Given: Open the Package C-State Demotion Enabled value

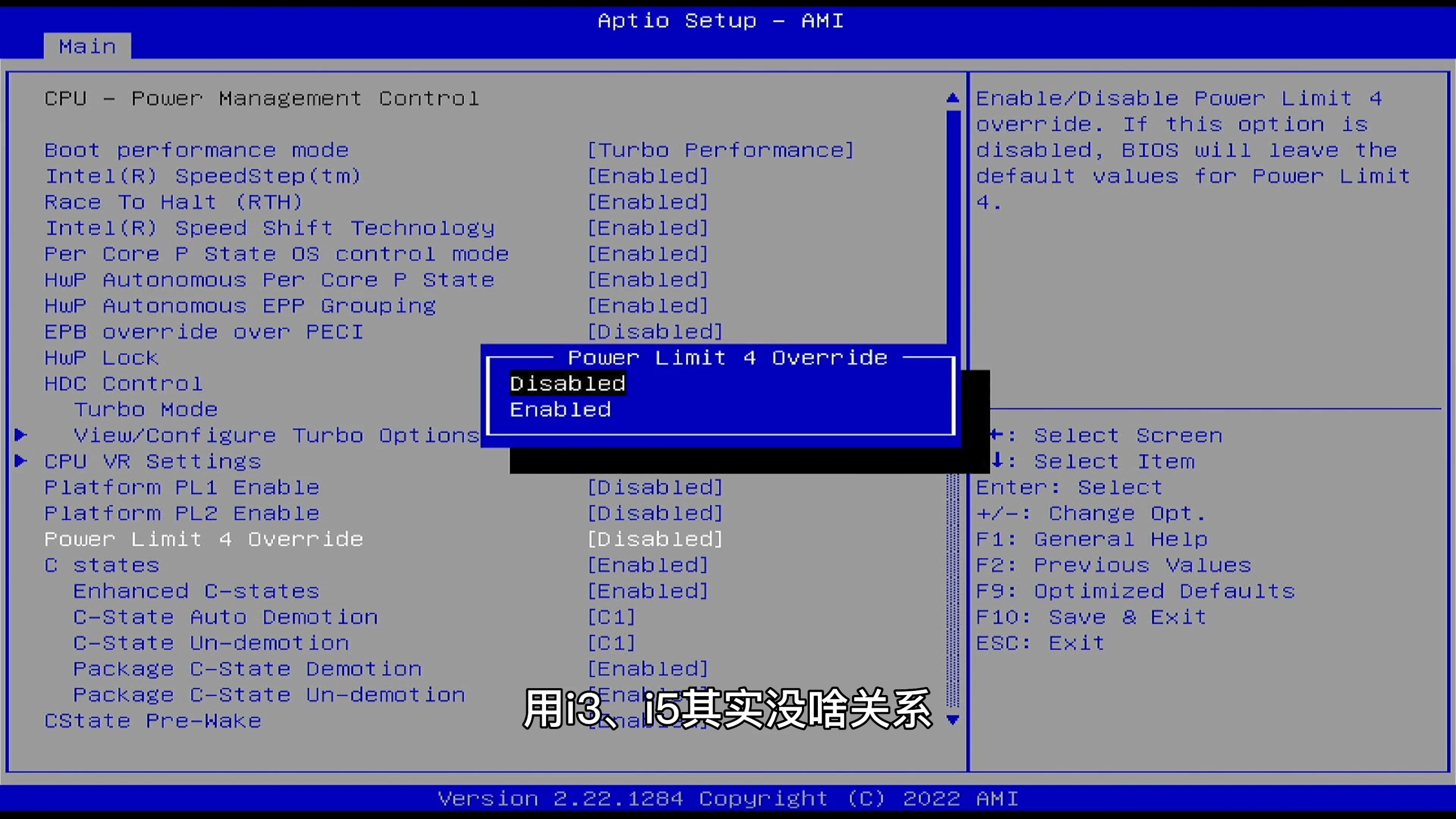Looking at the screenshot, I should pos(648,669).
